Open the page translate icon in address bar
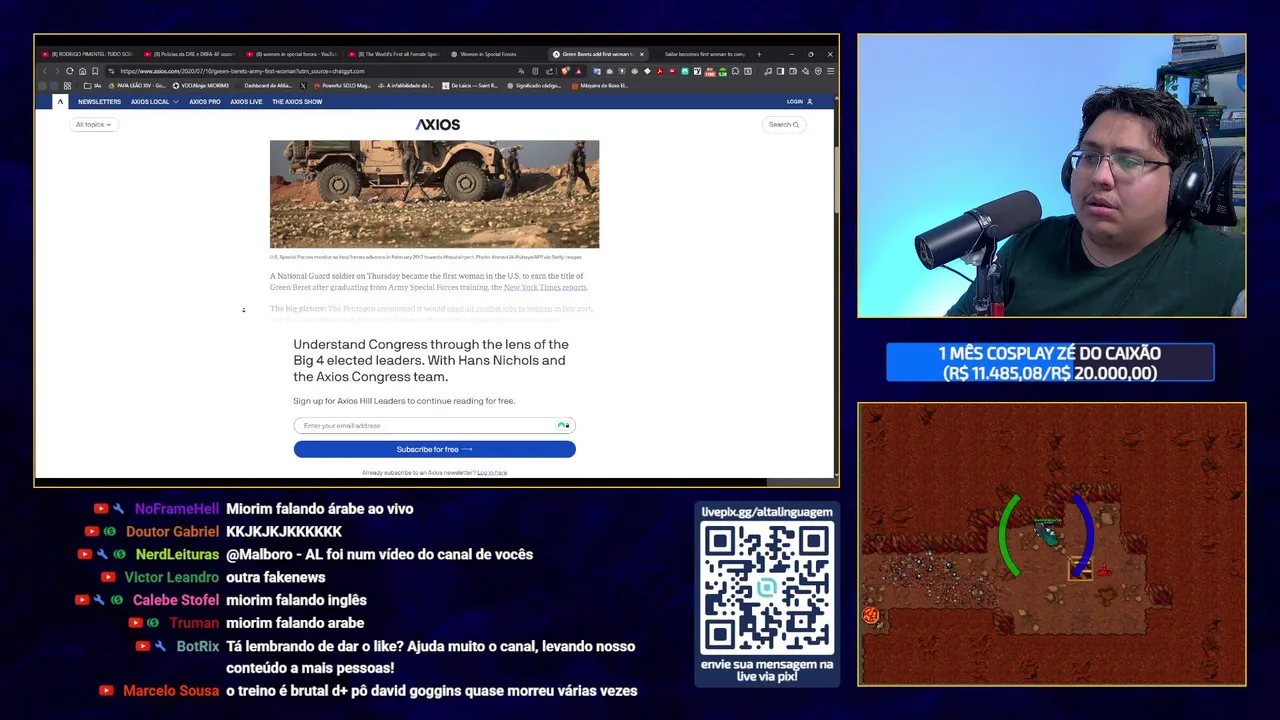 tap(521, 71)
